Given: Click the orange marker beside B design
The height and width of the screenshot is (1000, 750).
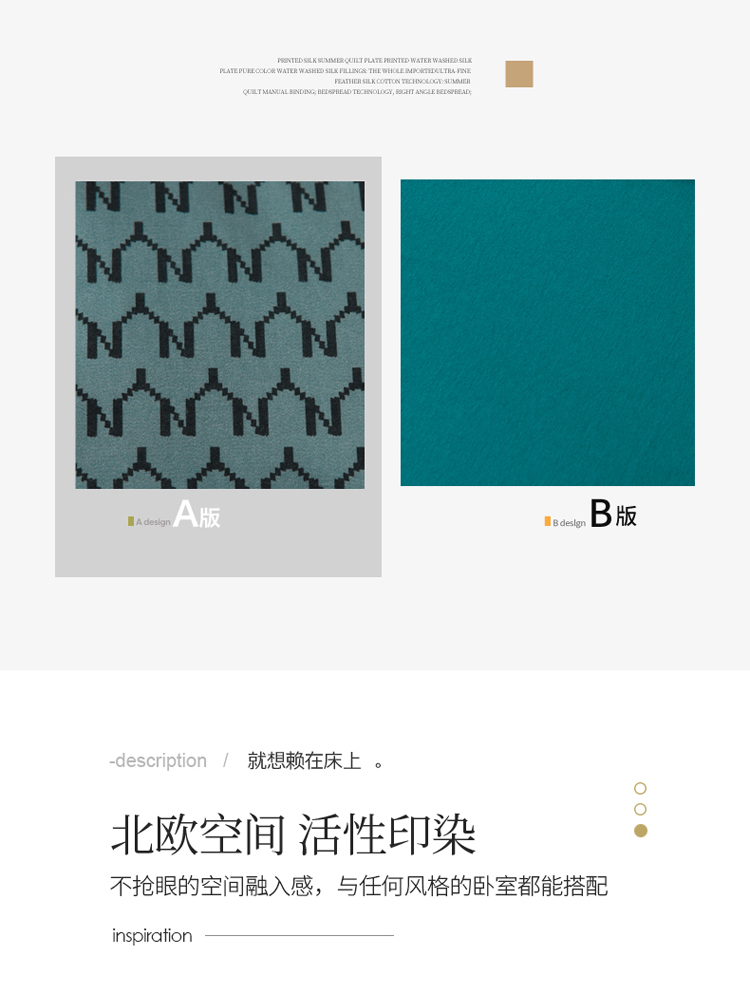Looking at the screenshot, I should (547, 522).
